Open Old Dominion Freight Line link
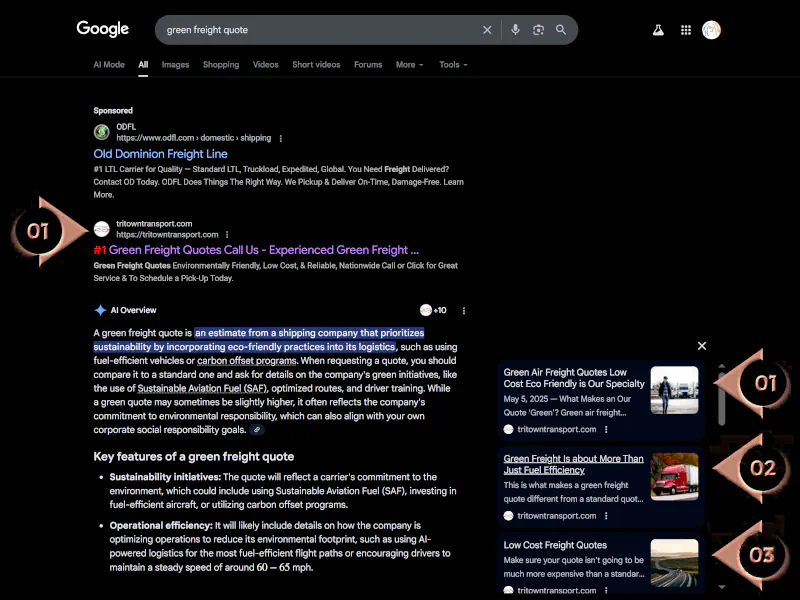The height and width of the screenshot is (600, 800). pyautogui.click(x=160, y=154)
